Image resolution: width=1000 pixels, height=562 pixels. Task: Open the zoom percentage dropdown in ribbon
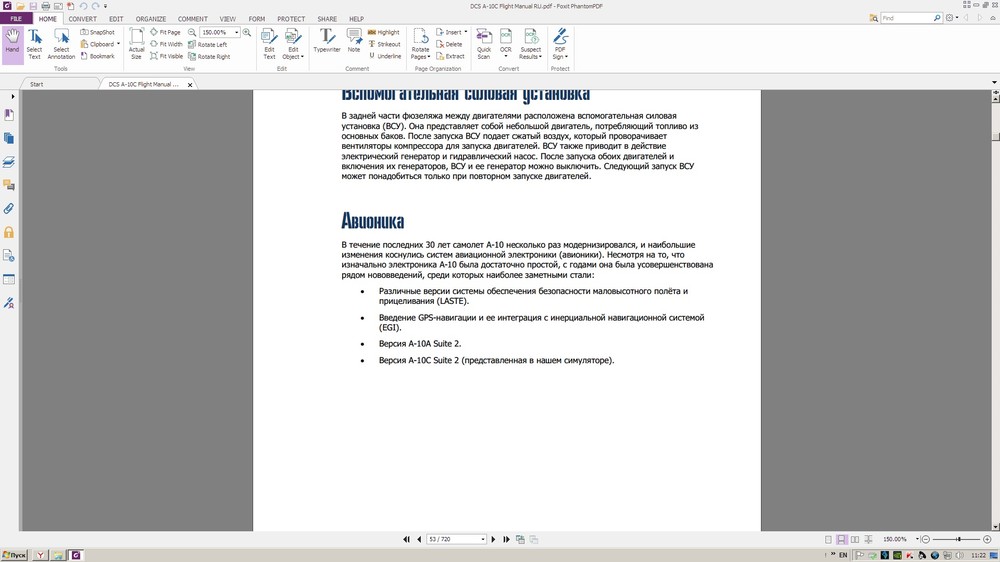237,32
